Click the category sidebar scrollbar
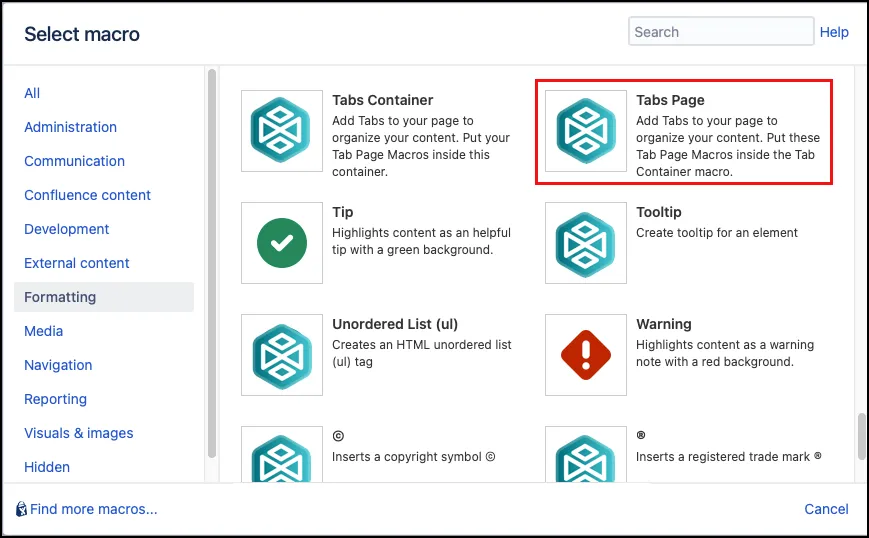This screenshot has height=538, width=869. [212, 263]
